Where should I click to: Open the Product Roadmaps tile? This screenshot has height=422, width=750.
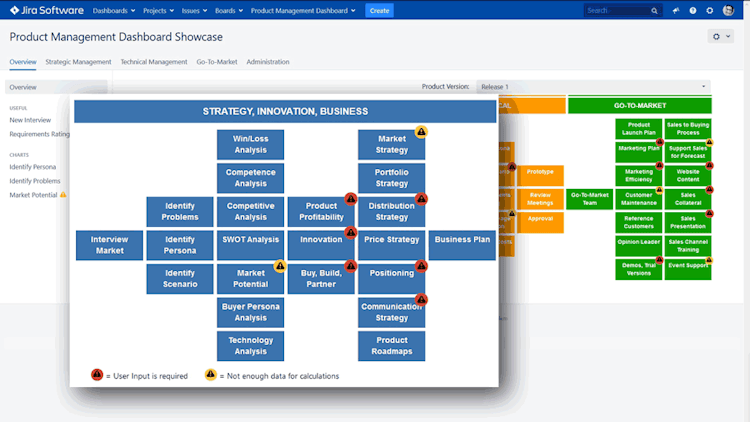[391, 346]
